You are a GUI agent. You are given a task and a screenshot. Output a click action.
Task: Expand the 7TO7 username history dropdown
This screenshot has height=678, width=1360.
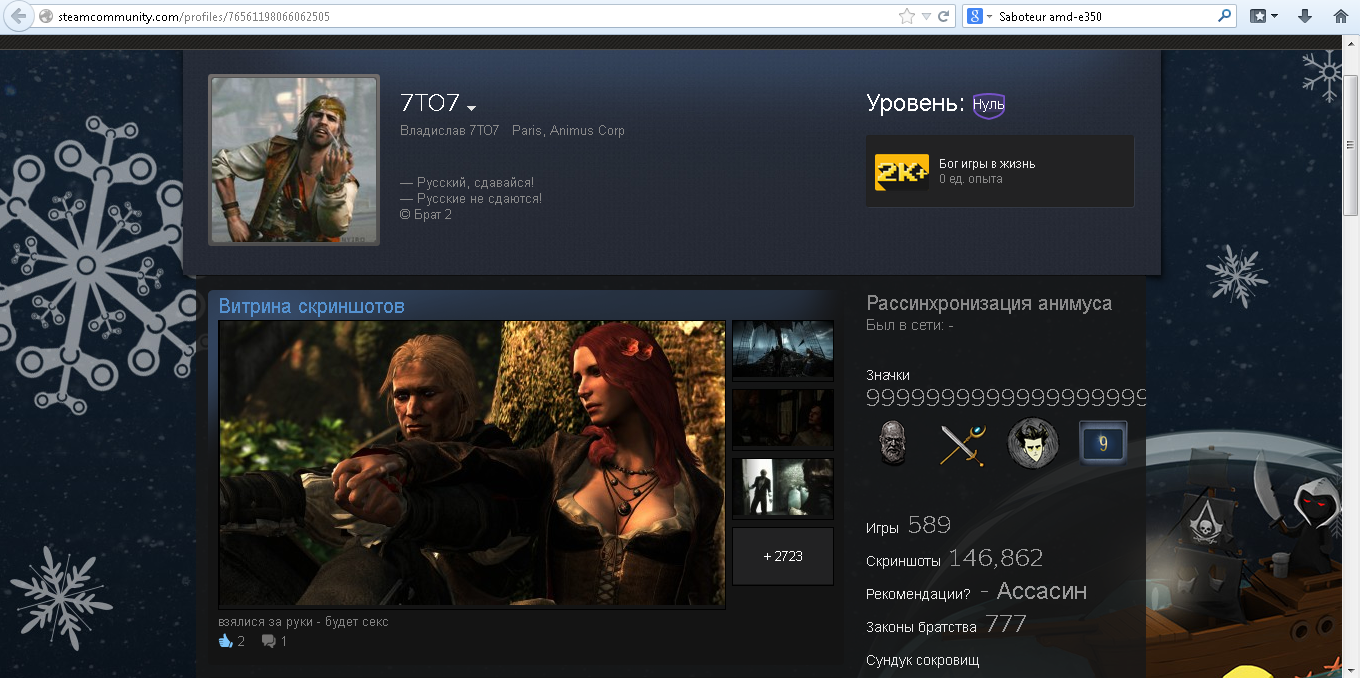(x=472, y=108)
